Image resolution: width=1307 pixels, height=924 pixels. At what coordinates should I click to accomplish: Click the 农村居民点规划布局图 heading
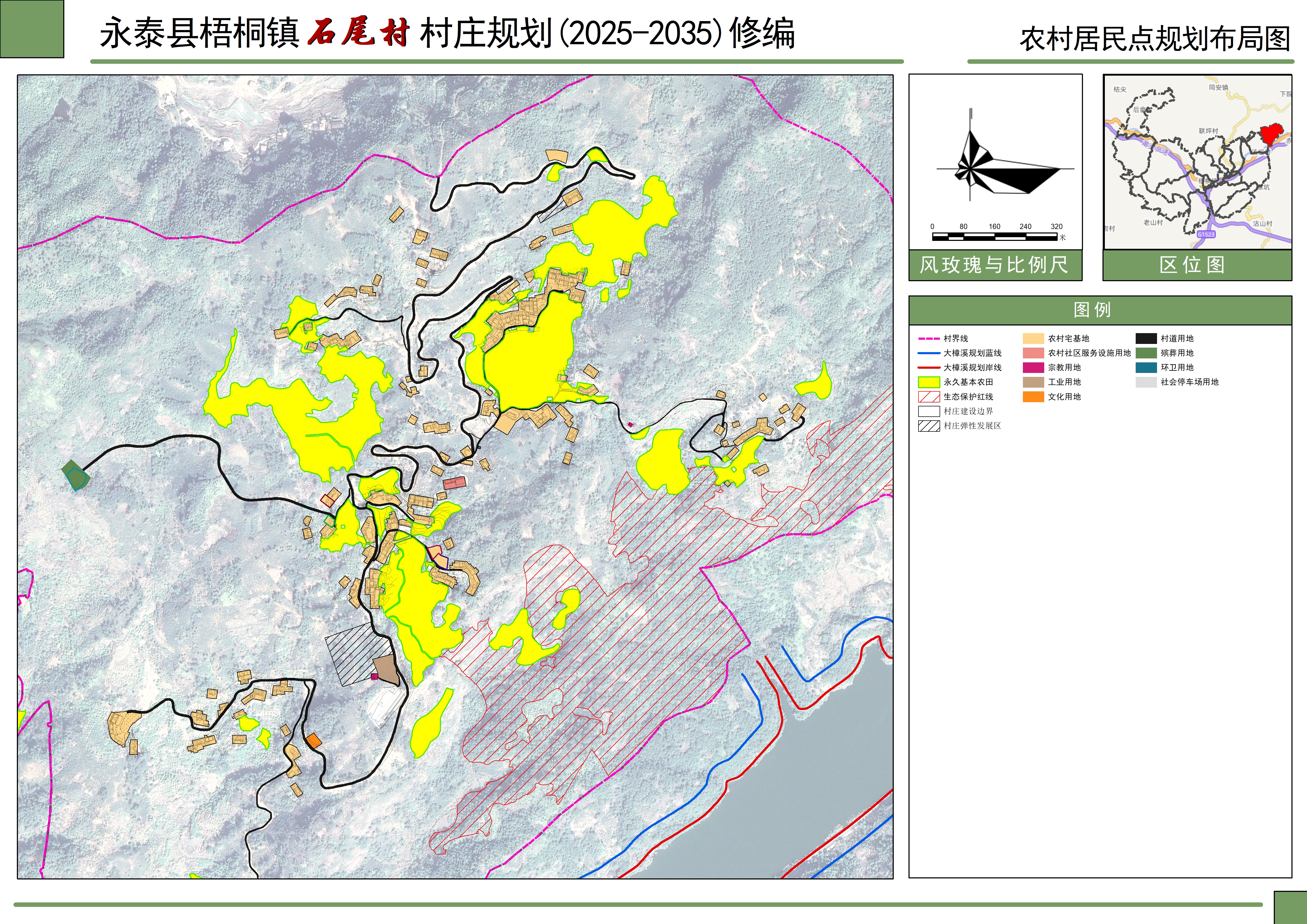click(x=1154, y=39)
